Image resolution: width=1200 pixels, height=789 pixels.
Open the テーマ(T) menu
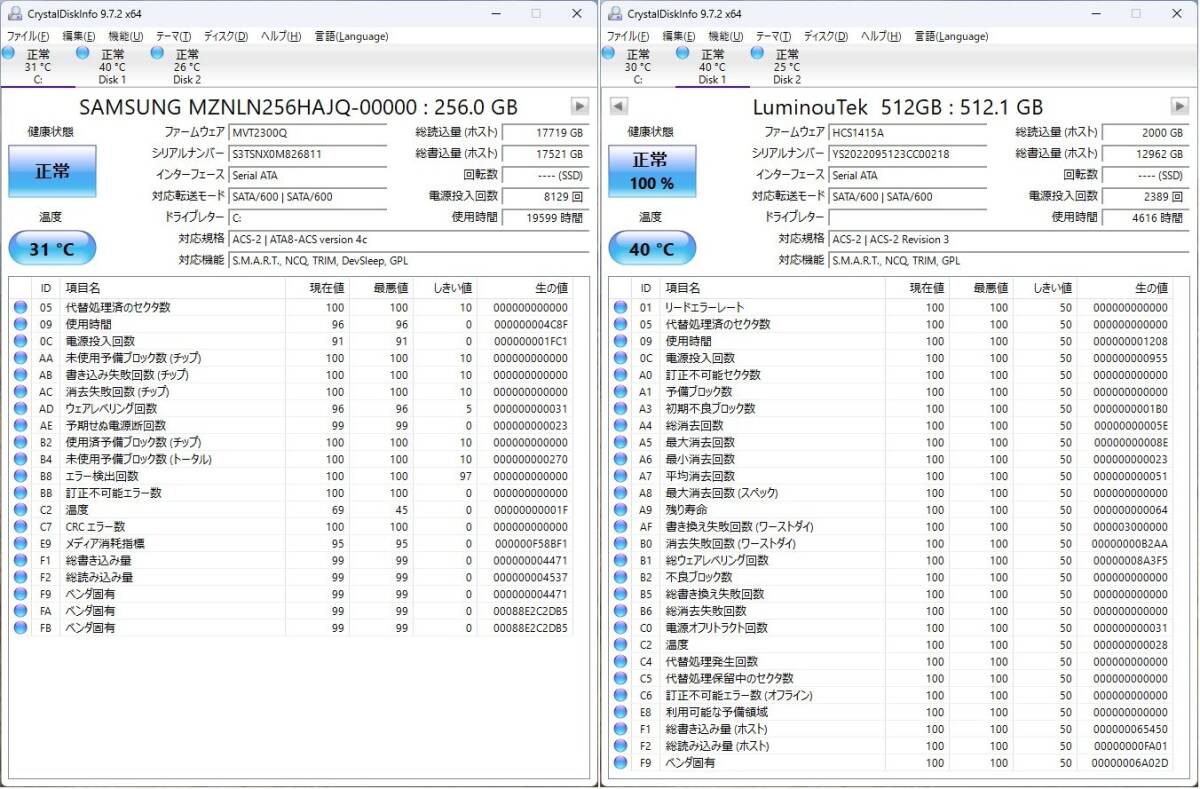[x=172, y=36]
